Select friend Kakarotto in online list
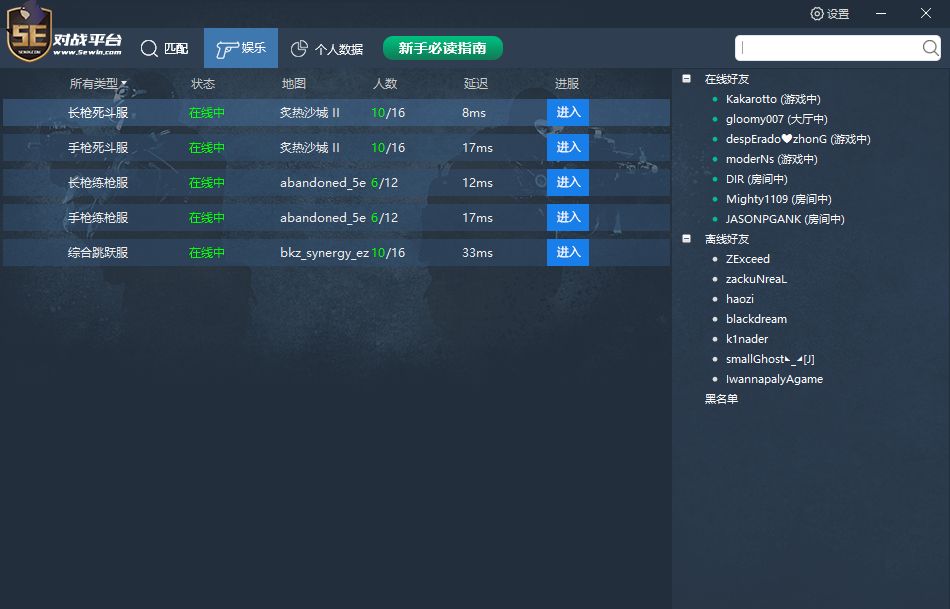Image resolution: width=950 pixels, height=609 pixels. point(773,99)
